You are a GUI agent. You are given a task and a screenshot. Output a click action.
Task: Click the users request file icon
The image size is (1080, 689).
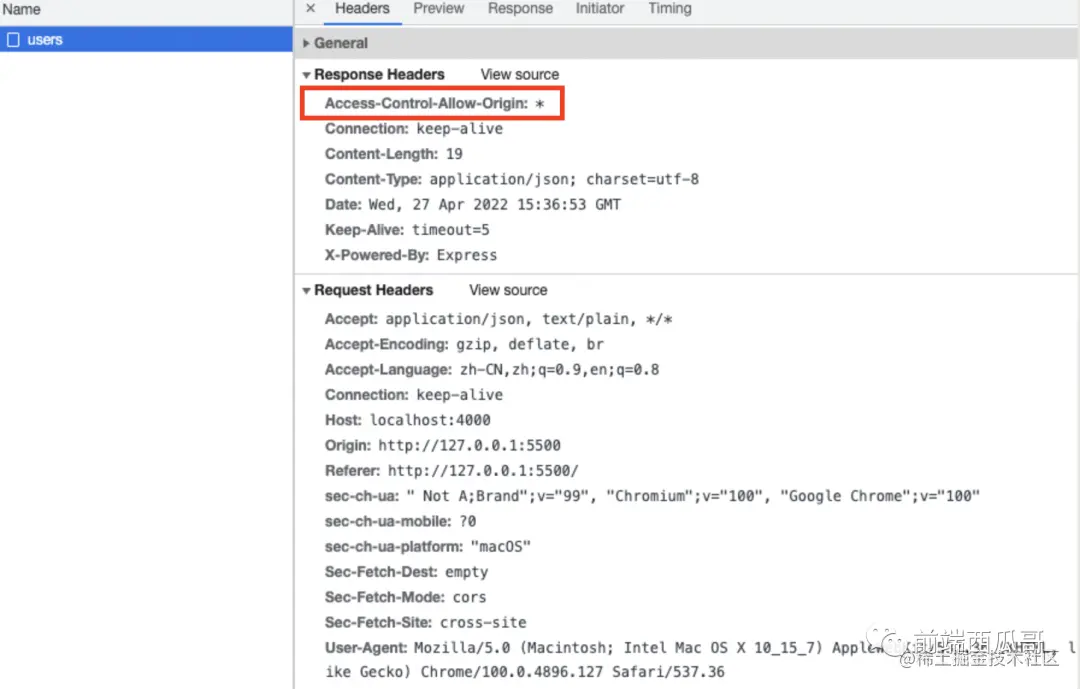tap(13, 40)
